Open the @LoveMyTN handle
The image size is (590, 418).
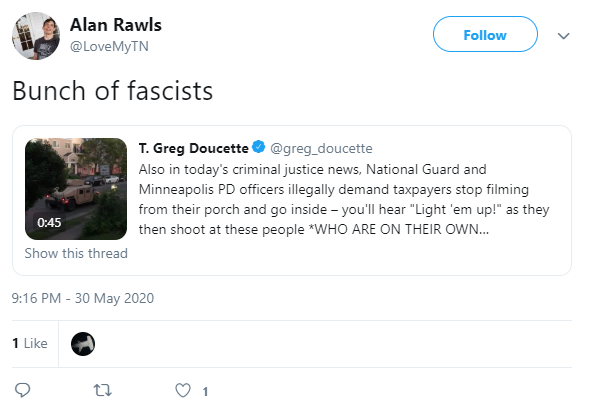click(109, 46)
